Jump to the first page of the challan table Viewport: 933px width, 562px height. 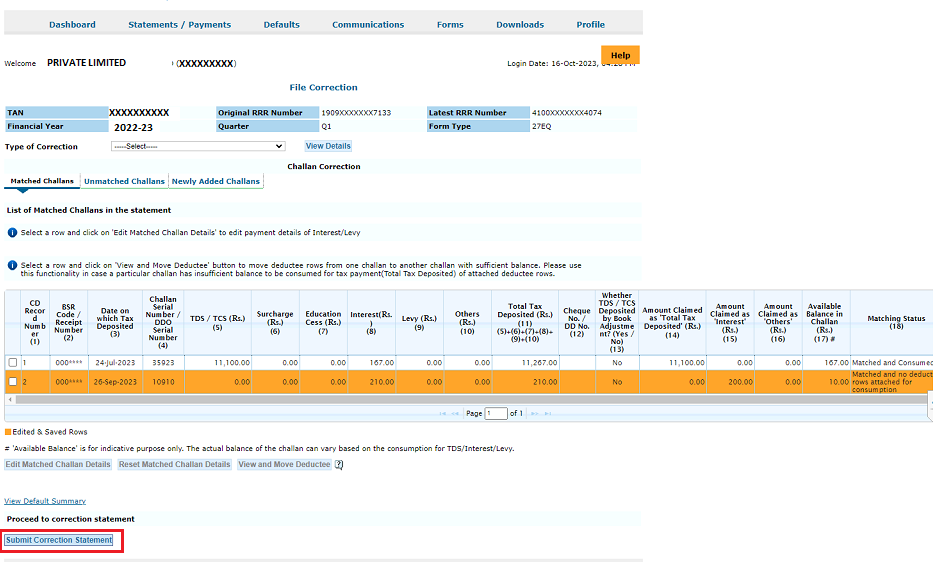(x=445, y=413)
